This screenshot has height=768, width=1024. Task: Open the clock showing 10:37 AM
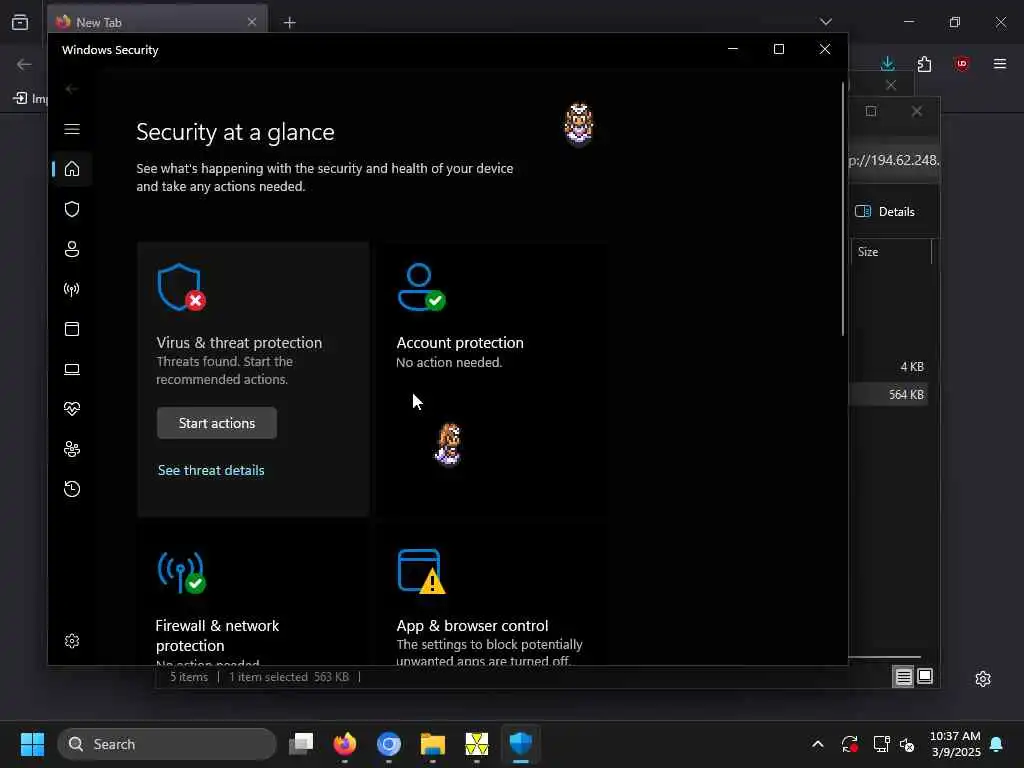(x=955, y=744)
